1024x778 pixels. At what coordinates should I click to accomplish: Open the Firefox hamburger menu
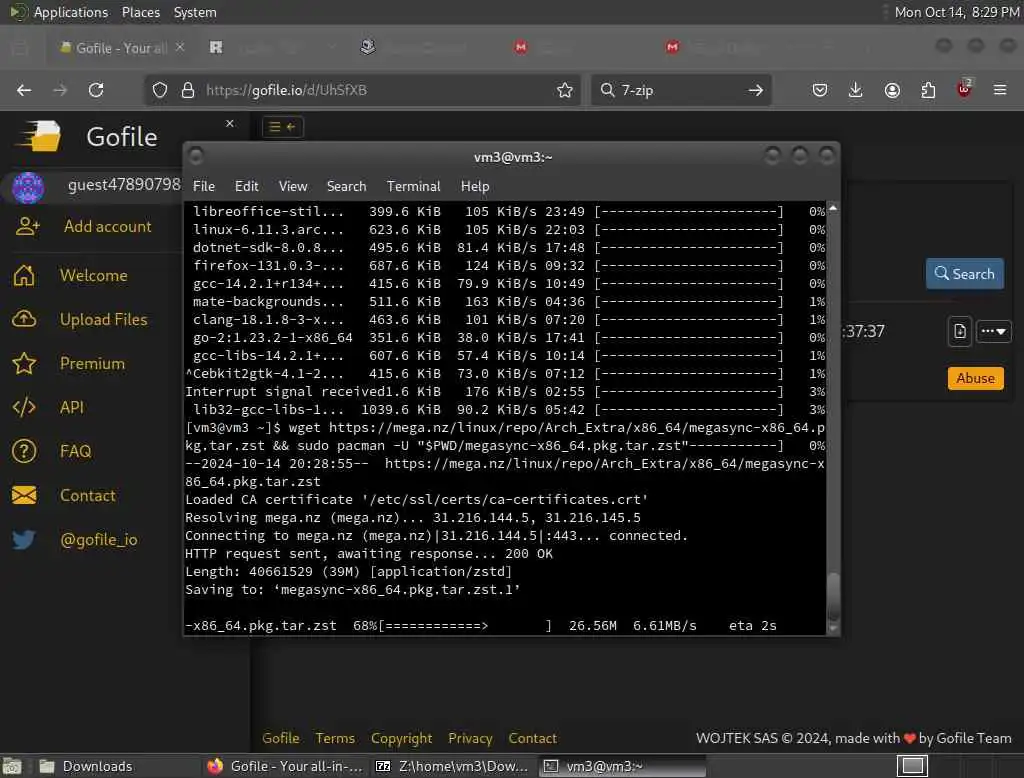(x=1000, y=90)
